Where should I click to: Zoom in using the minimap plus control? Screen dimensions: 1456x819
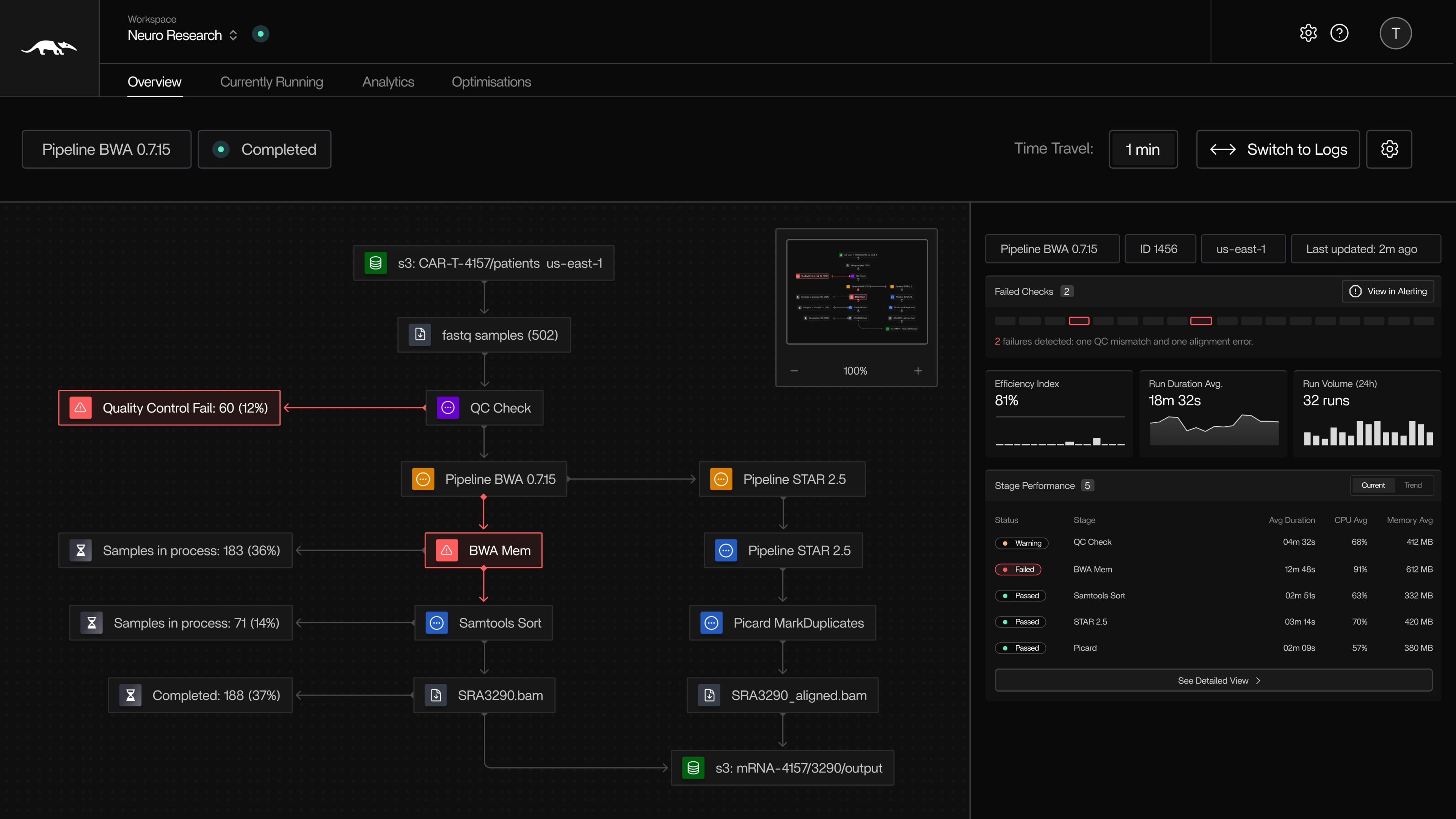[x=918, y=371]
